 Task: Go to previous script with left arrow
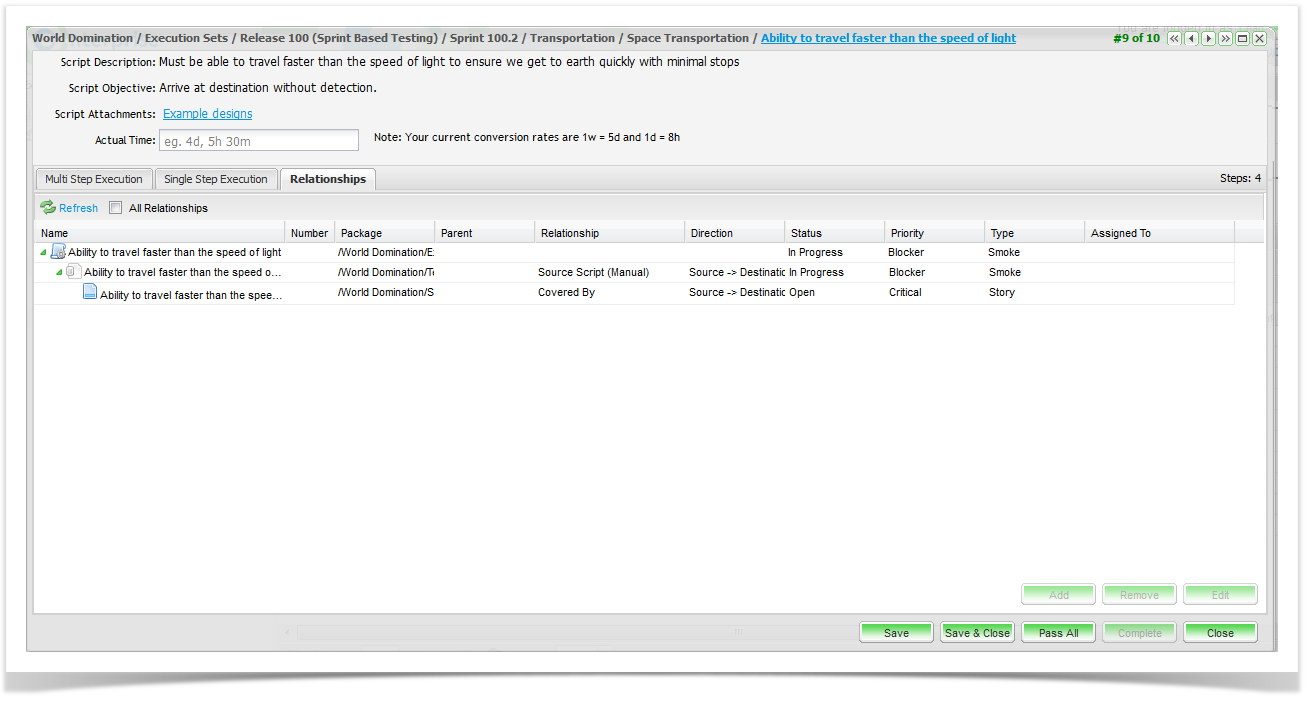1192,38
